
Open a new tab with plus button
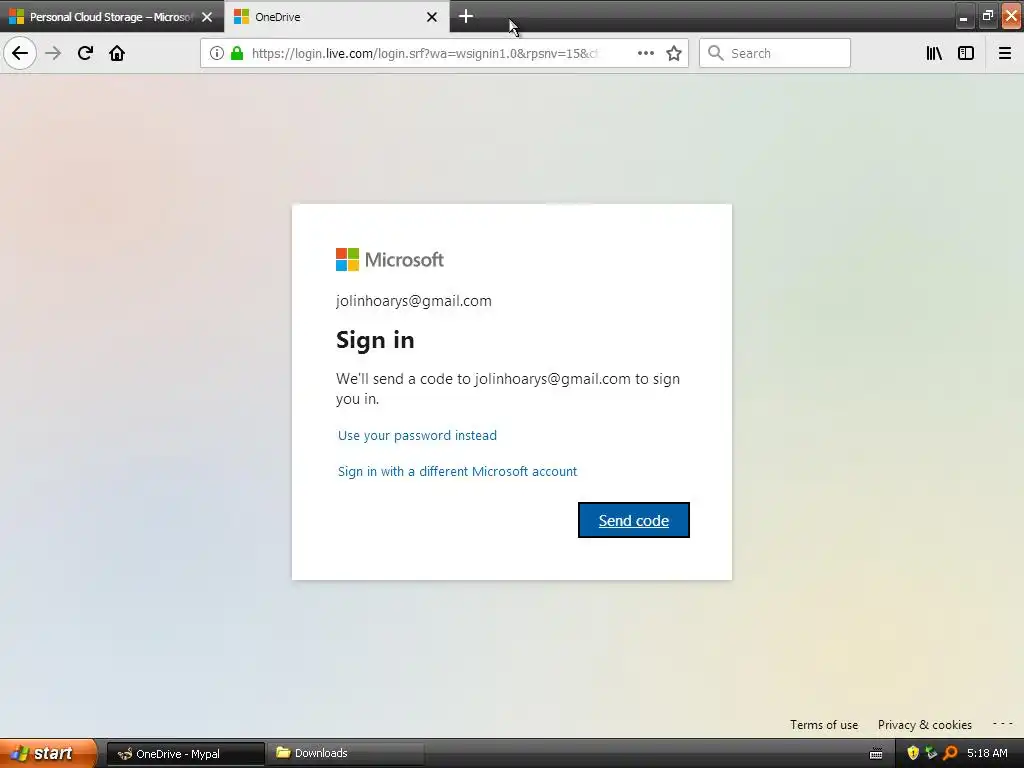pos(466,16)
